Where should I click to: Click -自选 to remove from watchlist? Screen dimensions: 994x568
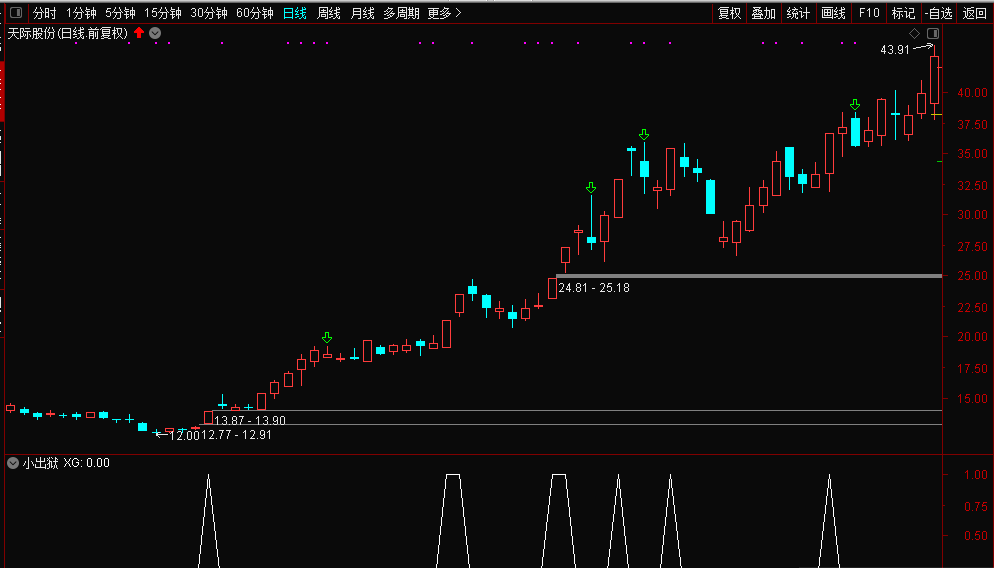pyautogui.click(x=938, y=13)
